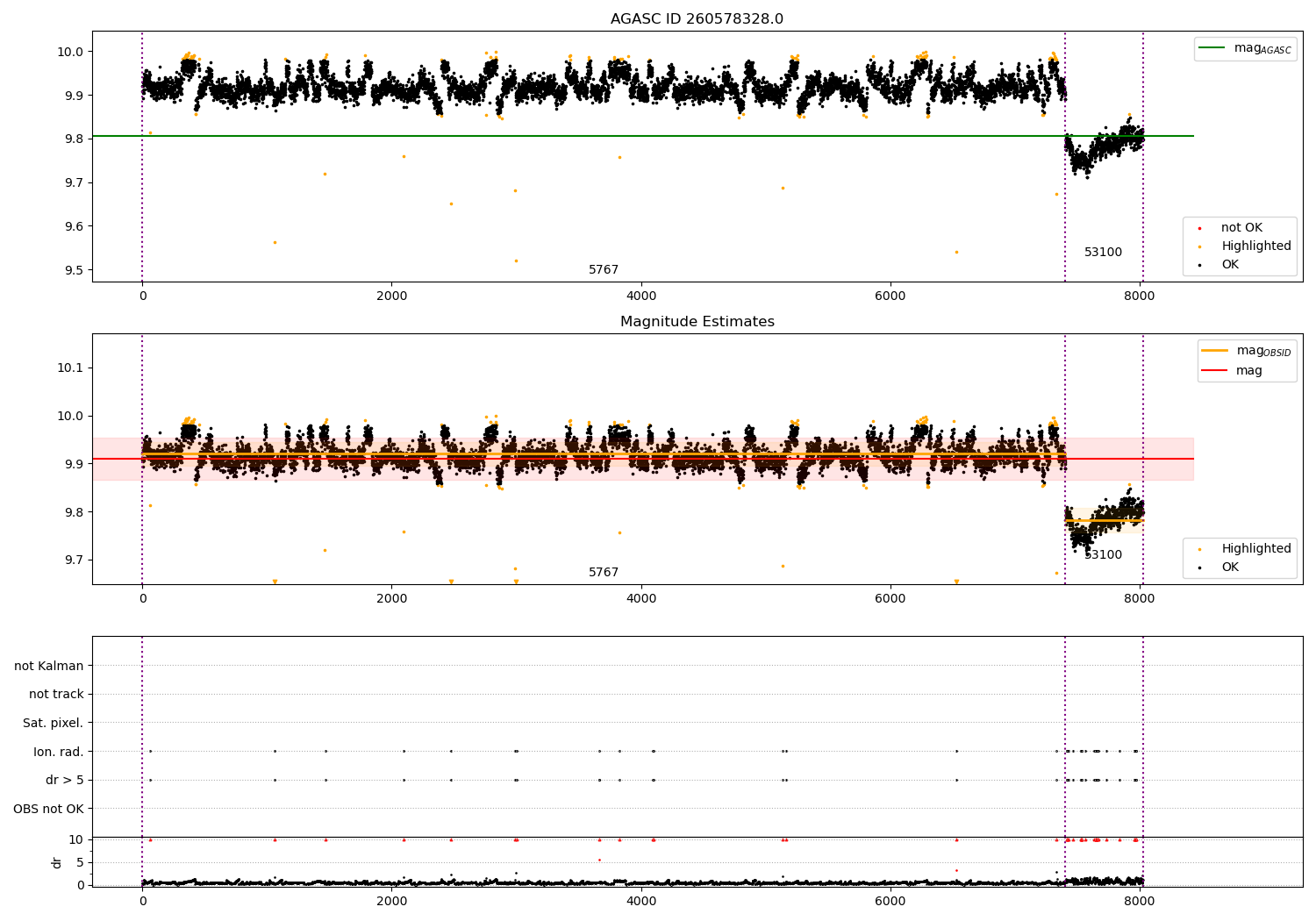Click the 'AGASC ID 260578328.0' plot title
The width and height of the screenshot is (1316, 921).
(x=697, y=19)
